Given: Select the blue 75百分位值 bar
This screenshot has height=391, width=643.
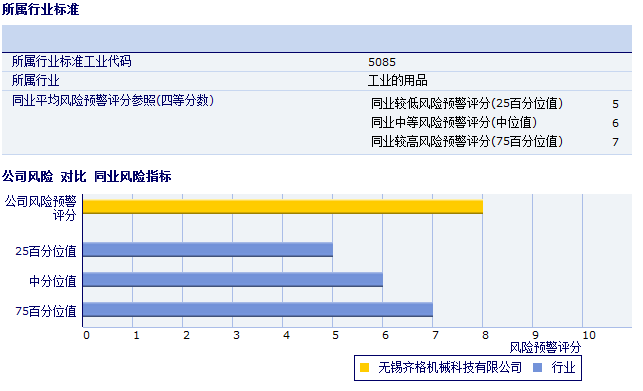Looking at the screenshot, I should point(258,310).
